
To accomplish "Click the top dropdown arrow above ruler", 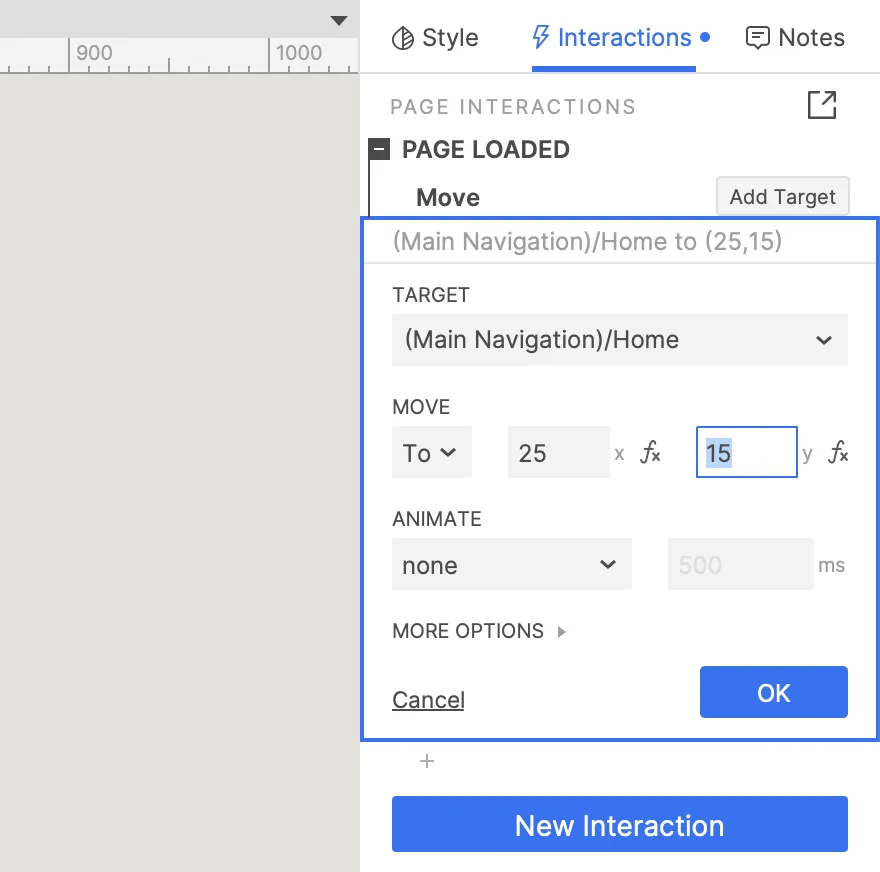I will [339, 20].
